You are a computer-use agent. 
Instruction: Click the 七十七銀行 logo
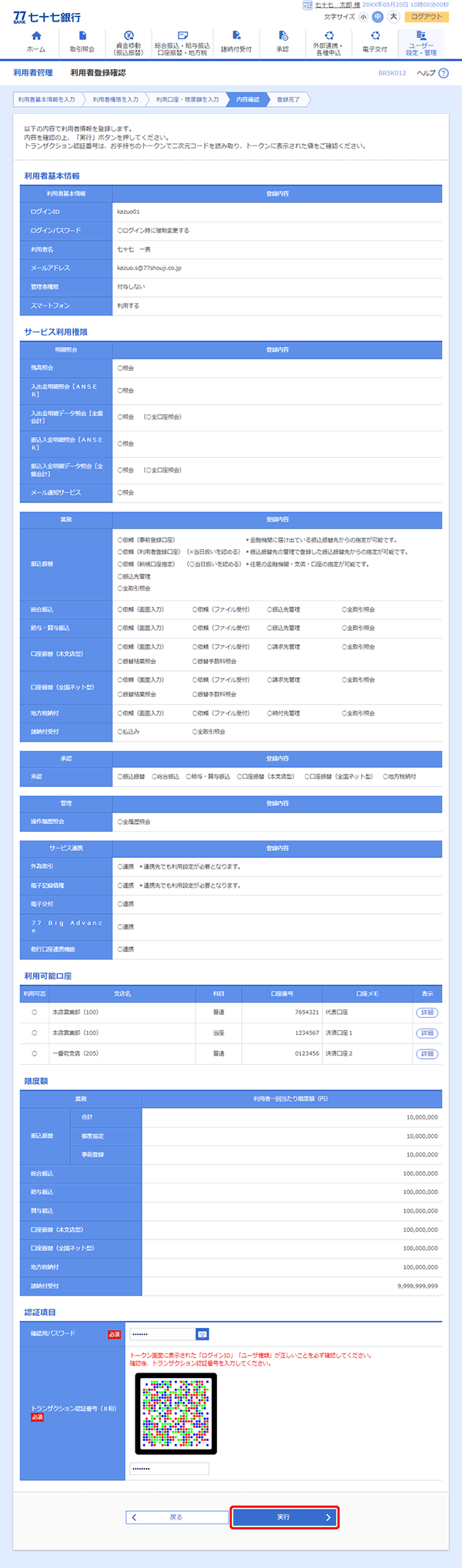[x=47, y=17]
